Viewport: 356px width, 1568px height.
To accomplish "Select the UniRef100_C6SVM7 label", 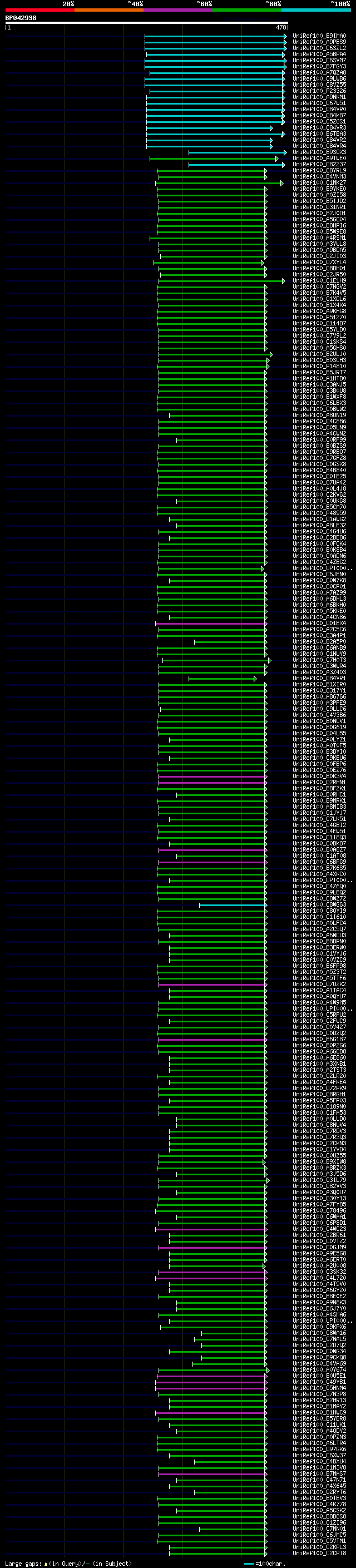I will pos(319,60).
